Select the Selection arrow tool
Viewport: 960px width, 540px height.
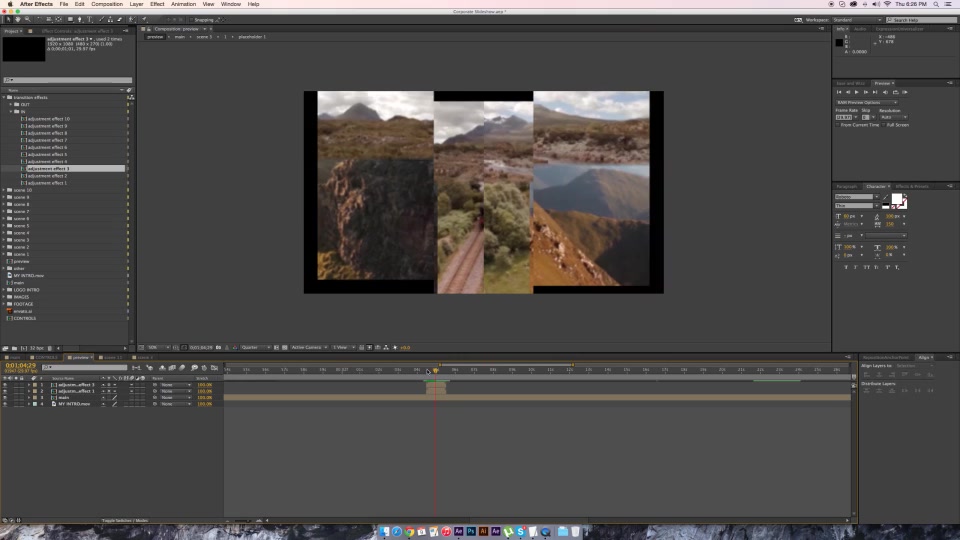point(9,20)
